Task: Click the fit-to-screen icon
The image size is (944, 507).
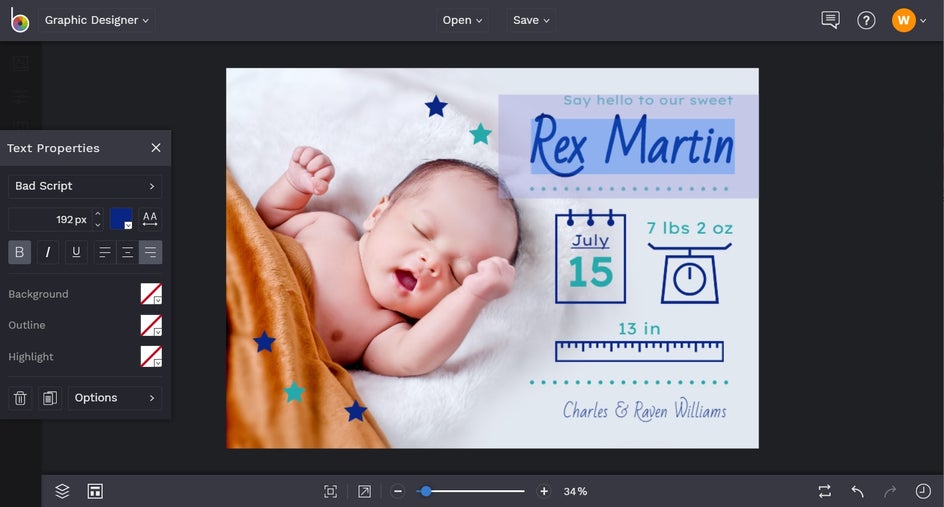Action: 331,491
